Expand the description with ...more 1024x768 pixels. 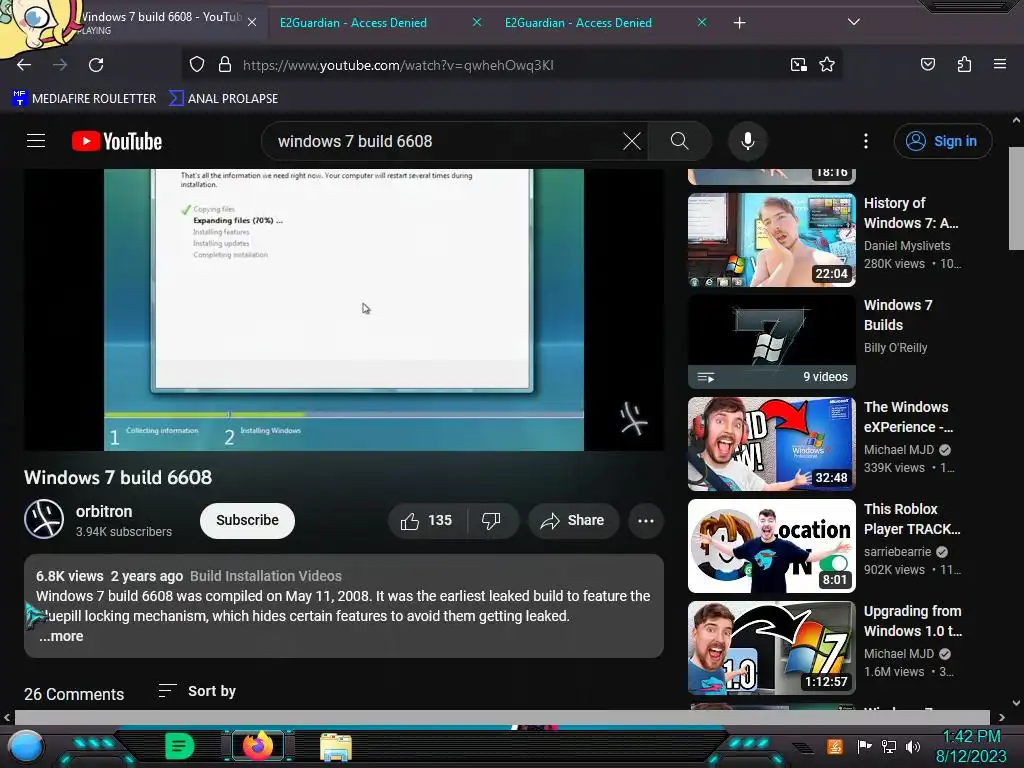[x=61, y=636]
